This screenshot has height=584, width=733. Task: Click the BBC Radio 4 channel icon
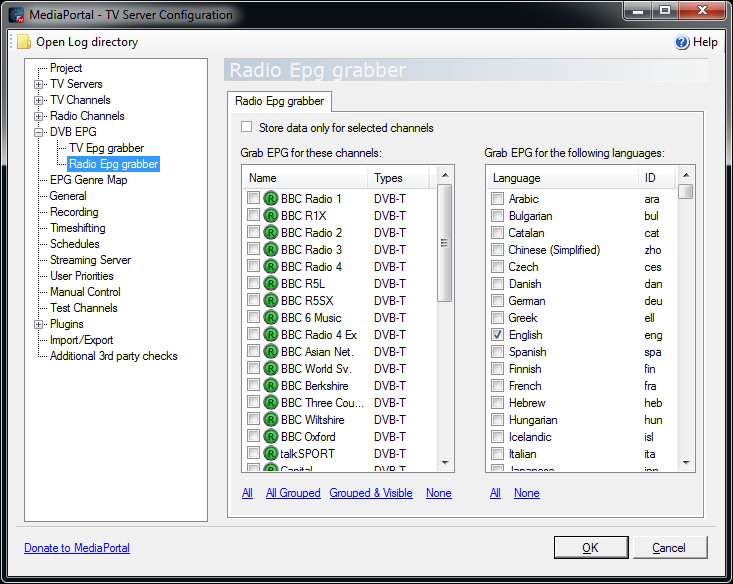(271, 267)
